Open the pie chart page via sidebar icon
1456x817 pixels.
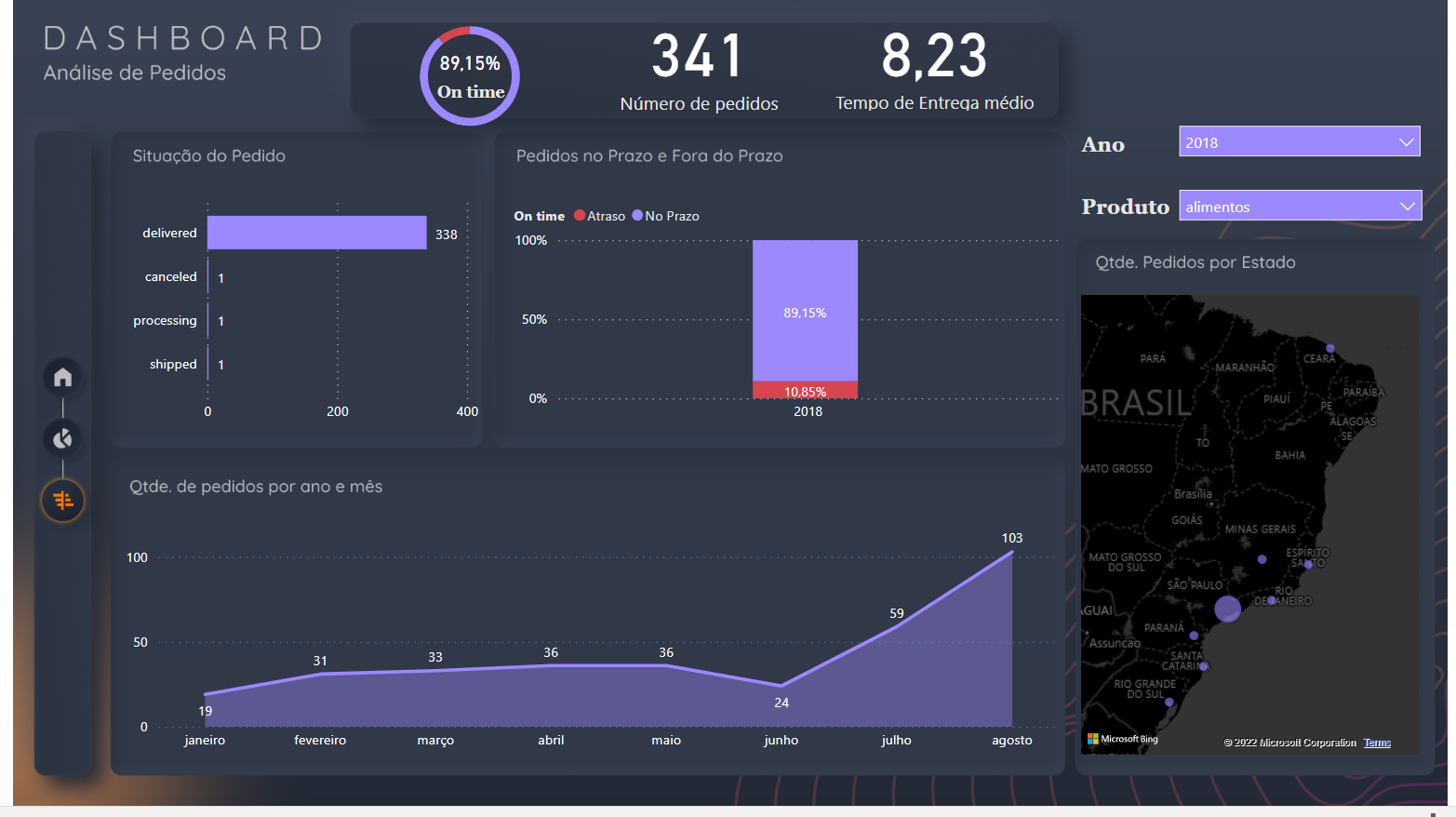click(62, 438)
